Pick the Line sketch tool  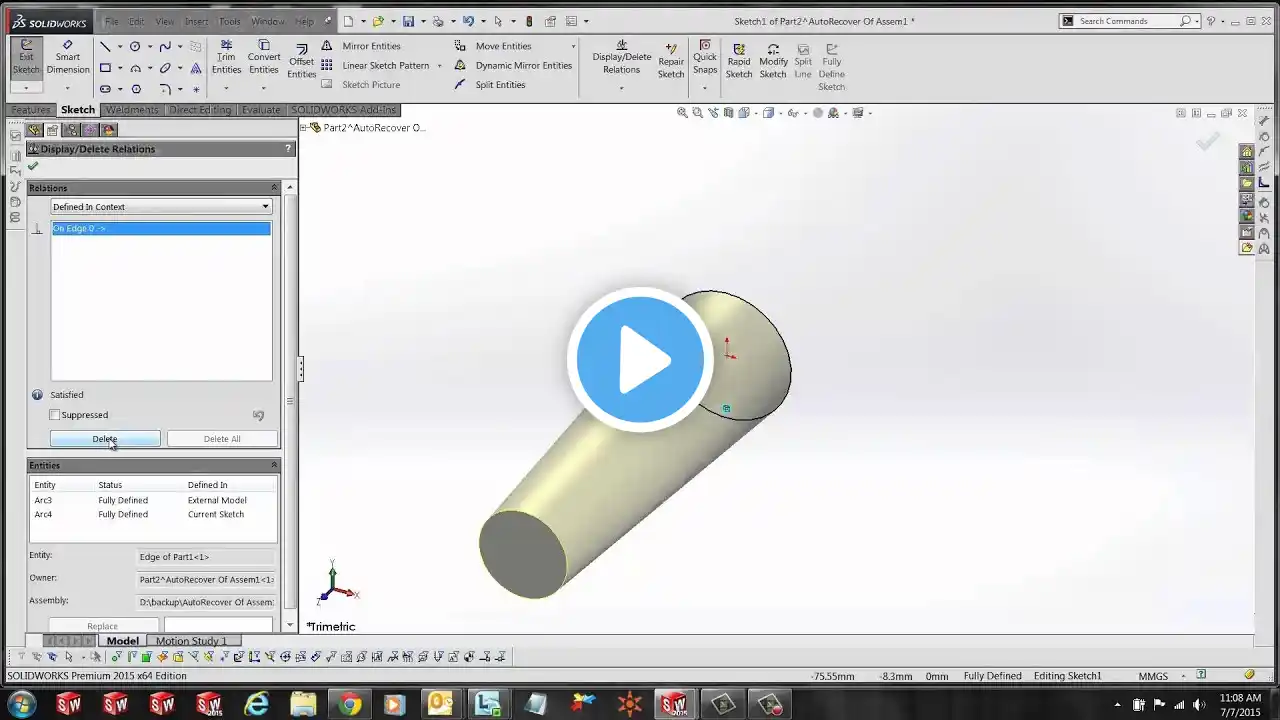[105, 46]
